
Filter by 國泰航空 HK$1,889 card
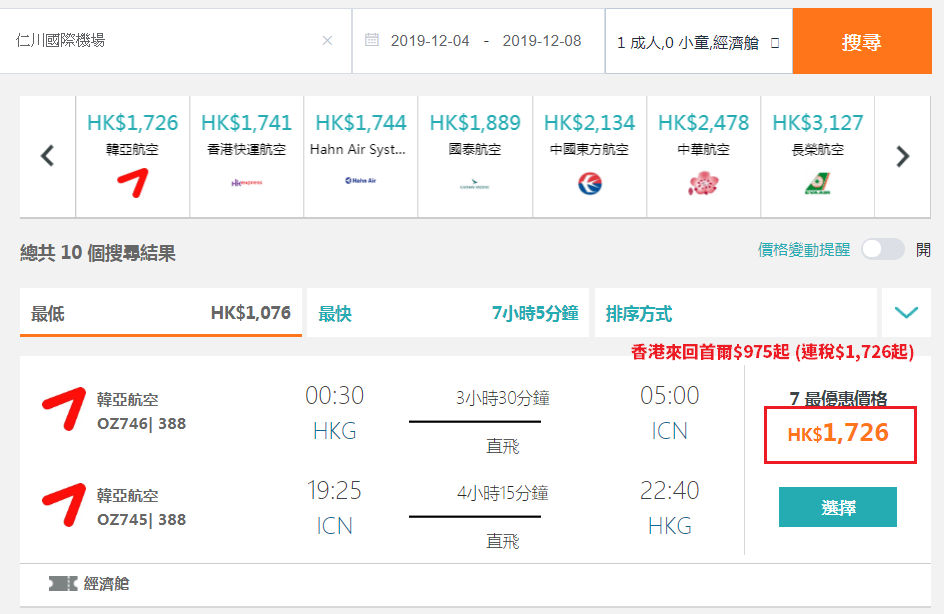tap(475, 156)
